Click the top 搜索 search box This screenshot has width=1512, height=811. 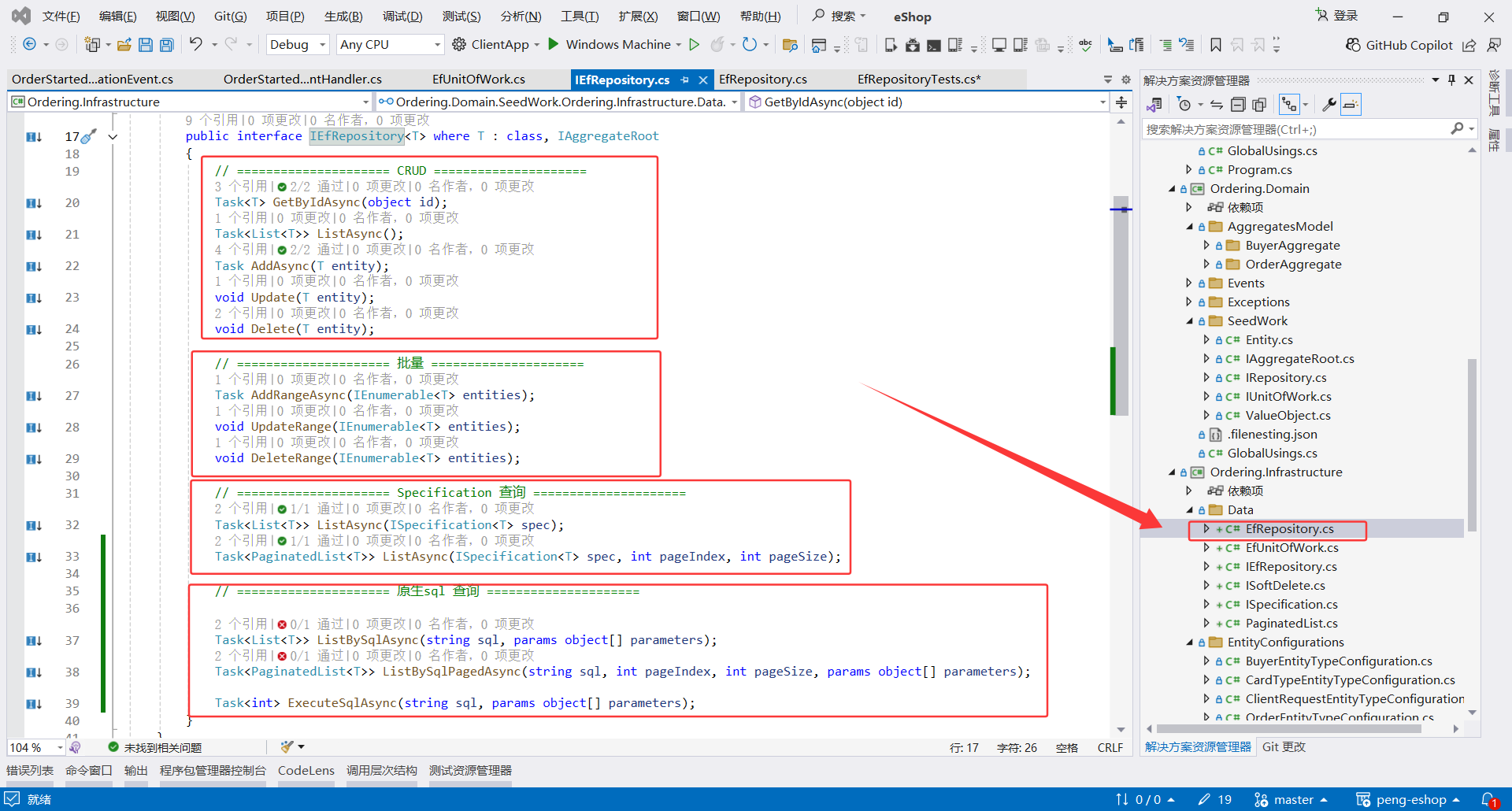tap(839, 16)
